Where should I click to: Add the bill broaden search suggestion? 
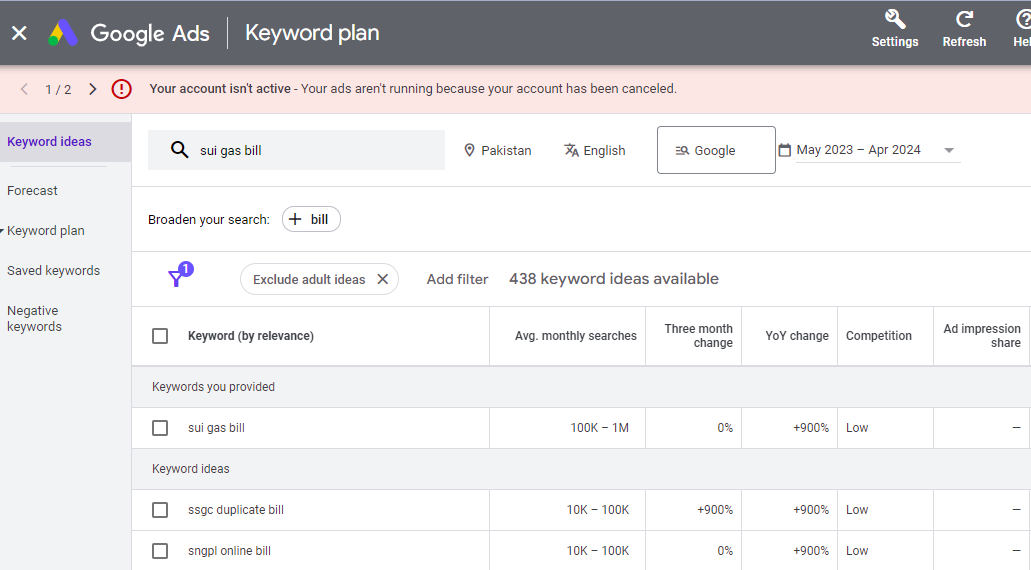311,220
